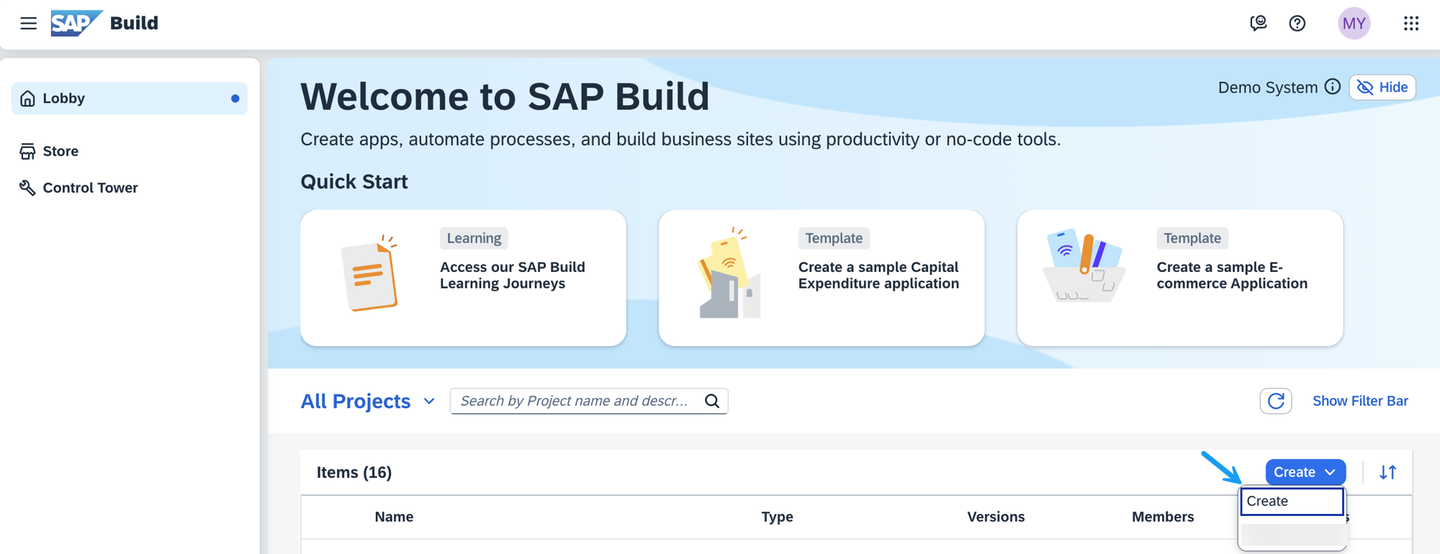Open the sort items icon
Screen dimensions: 1440x554
point(1388,472)
